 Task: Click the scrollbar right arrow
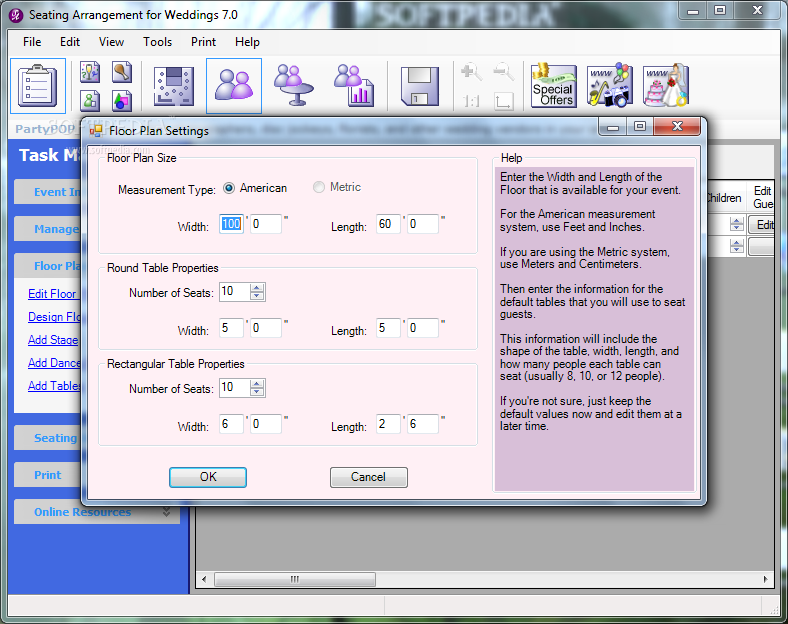765,579
